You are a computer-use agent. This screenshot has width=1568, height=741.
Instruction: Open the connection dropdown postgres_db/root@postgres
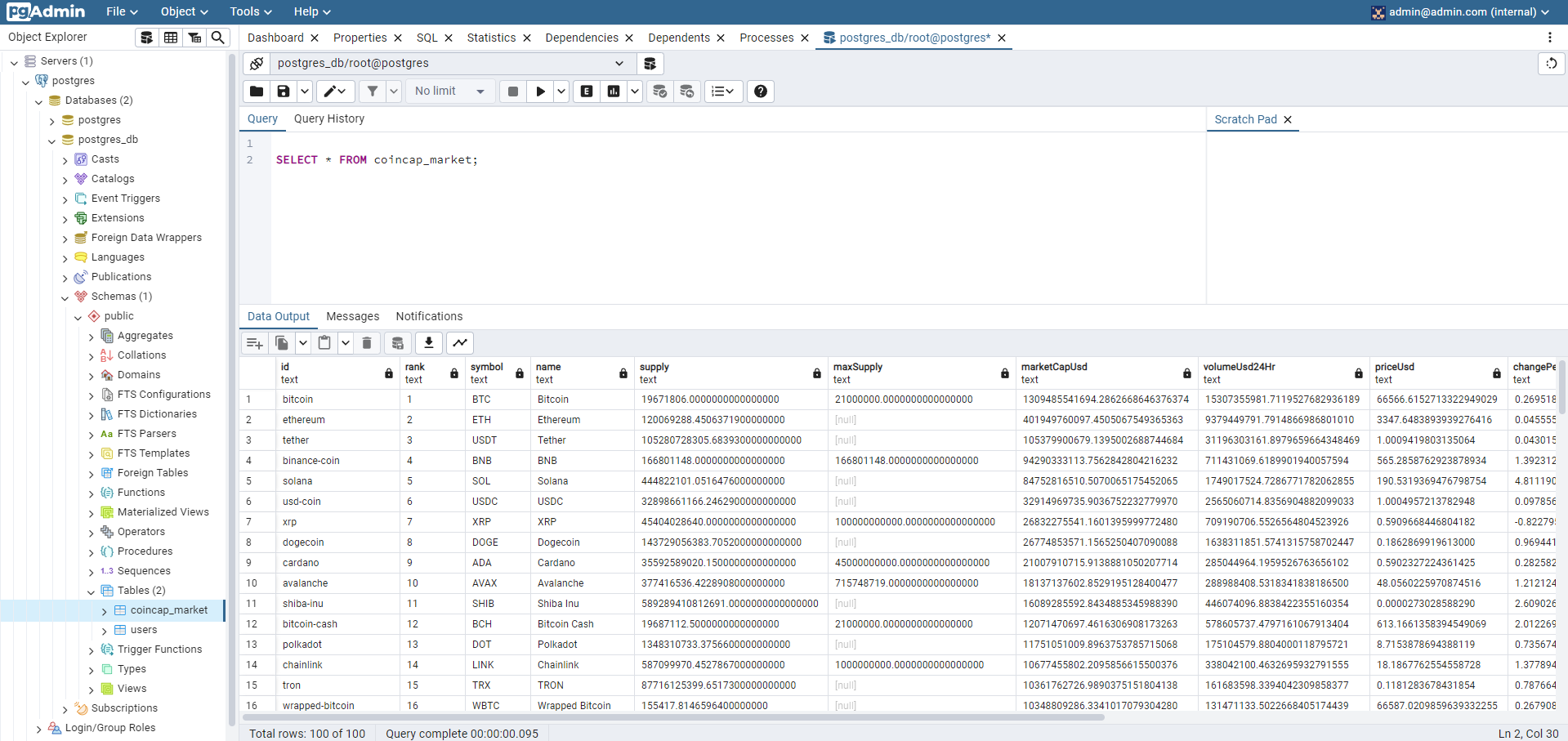pos(453,64)
